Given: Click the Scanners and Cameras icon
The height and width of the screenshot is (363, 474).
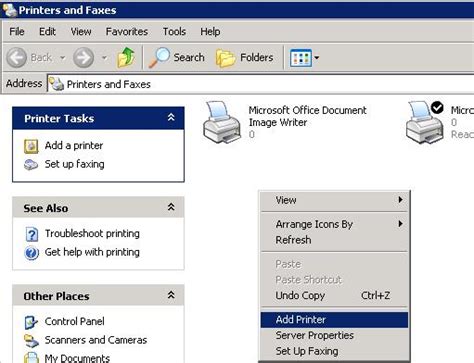Looking at the screenshot, I should coord(31,341).
